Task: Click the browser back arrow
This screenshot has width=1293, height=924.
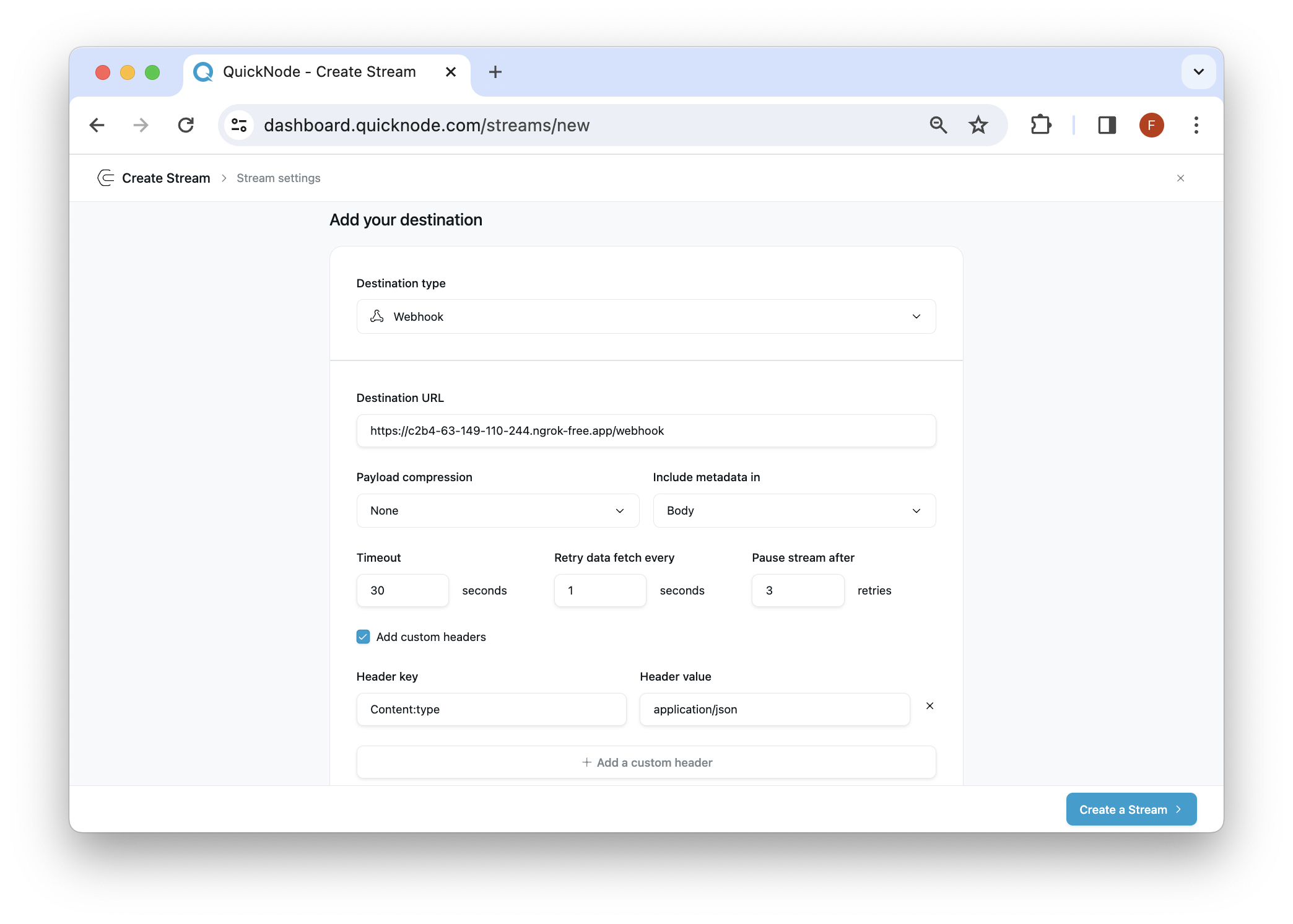Action: point(97,125)
